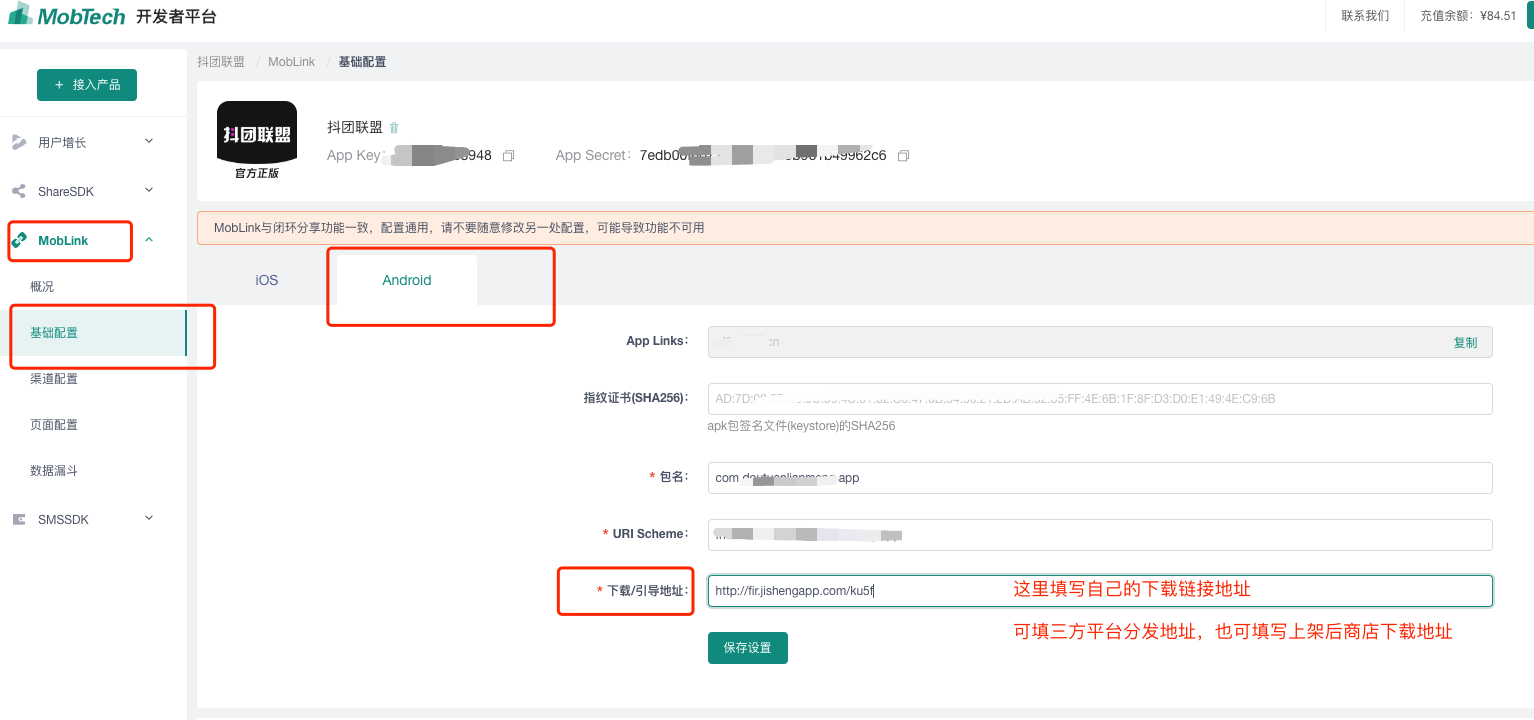Click the SMSSDK sidebar icon
Viewport: 1534px width, 720px height.
point(19,519)
